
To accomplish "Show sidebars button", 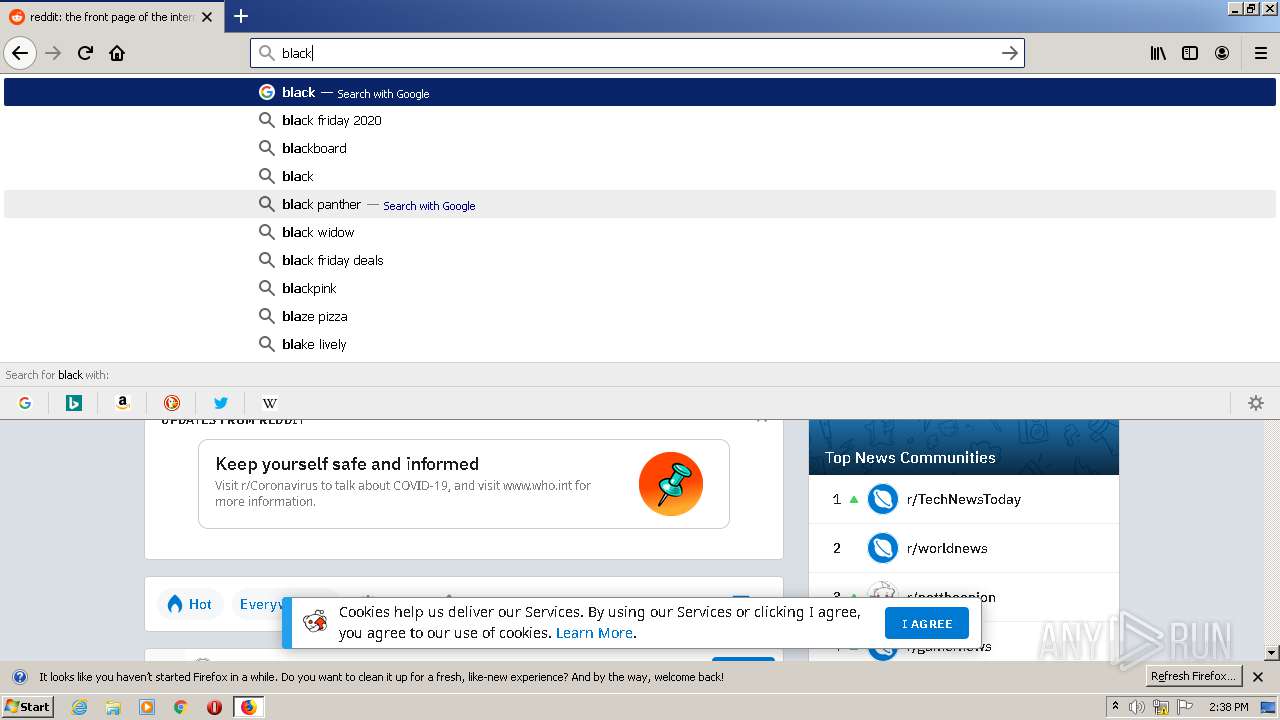I will (1190, 53).
